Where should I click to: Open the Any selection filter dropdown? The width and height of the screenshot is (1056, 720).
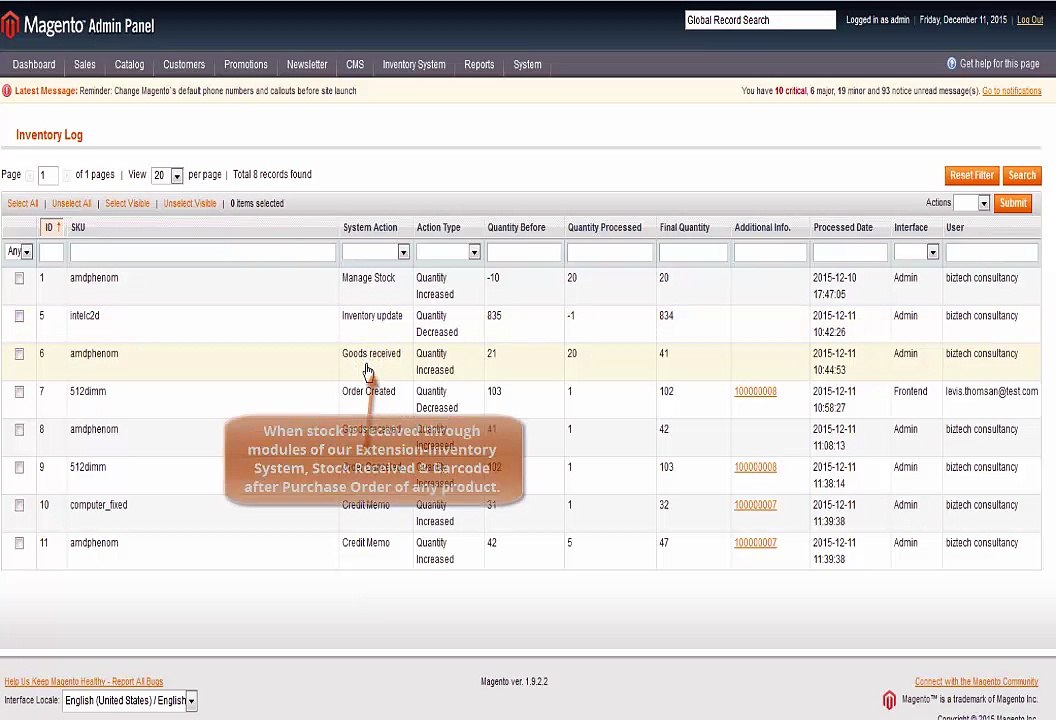click(19, 251)
